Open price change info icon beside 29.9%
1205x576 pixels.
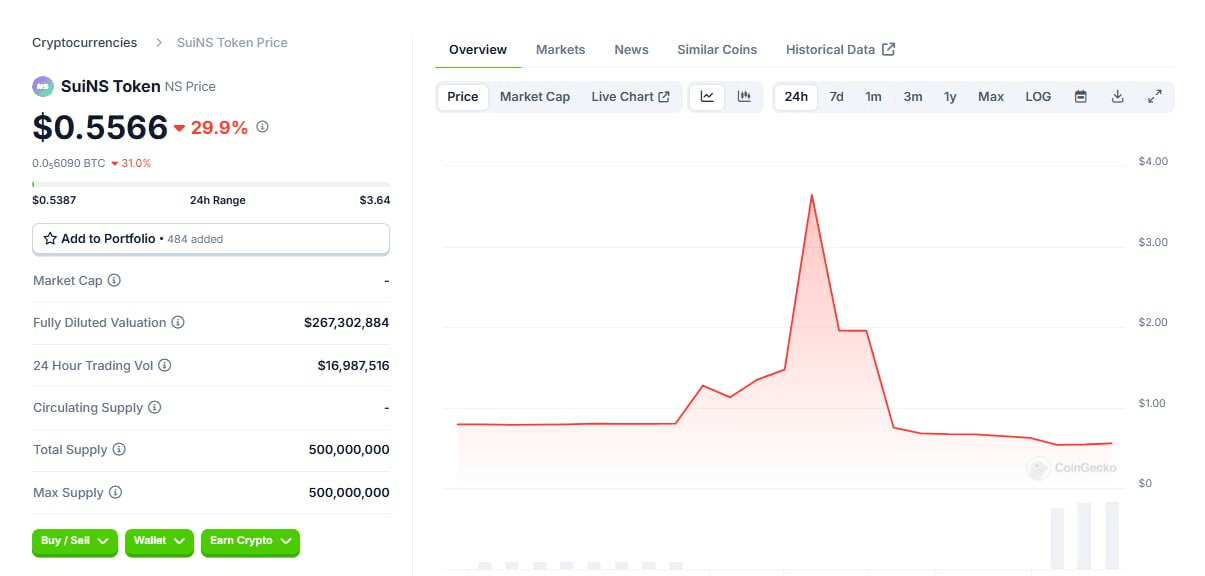pos(263,127)
